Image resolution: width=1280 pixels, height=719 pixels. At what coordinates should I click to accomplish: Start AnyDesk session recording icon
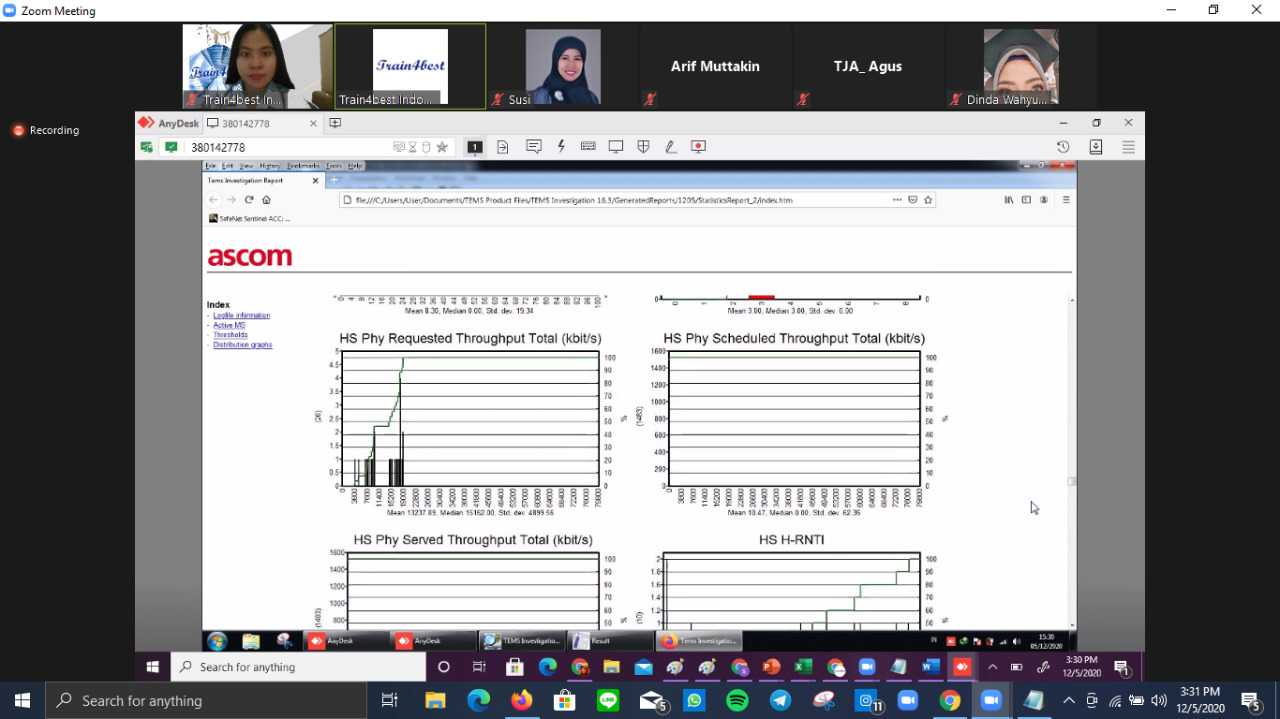coord(698,147)
